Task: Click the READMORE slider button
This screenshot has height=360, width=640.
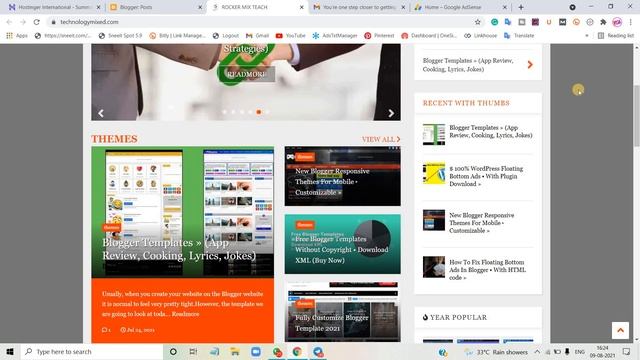Action: [x=246, y=74]
